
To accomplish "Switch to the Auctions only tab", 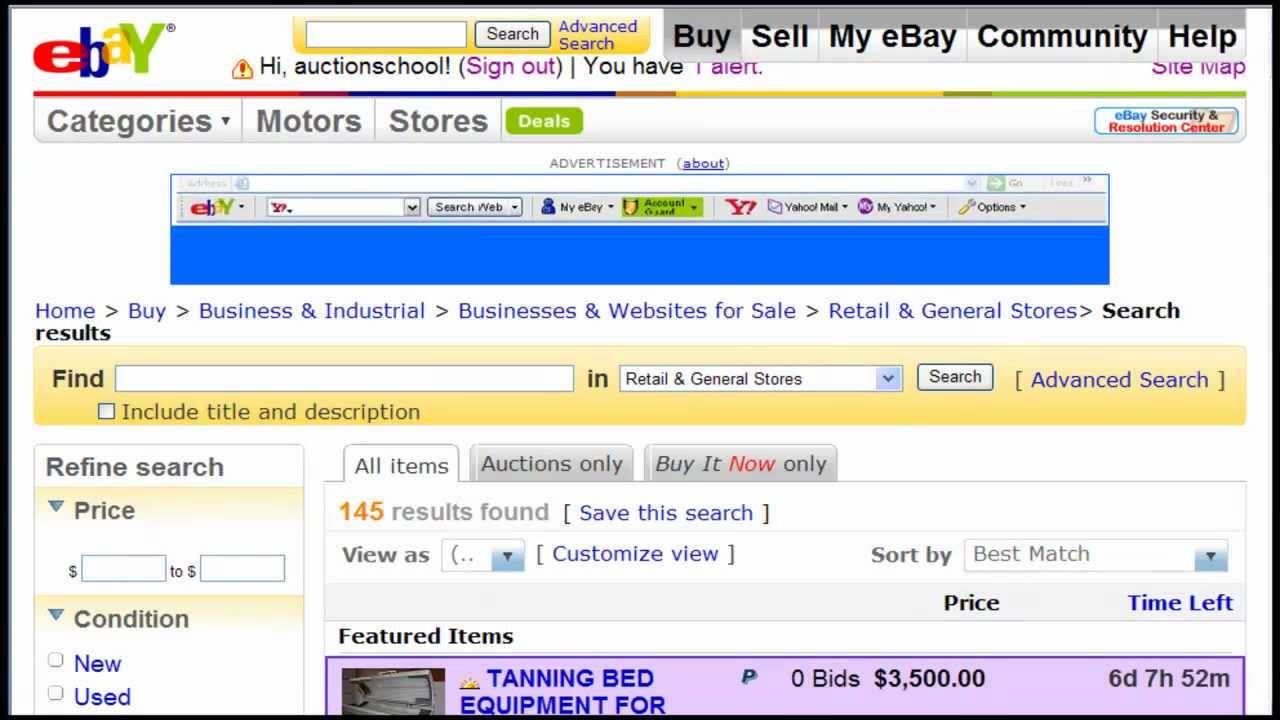I will pos(551,464).
